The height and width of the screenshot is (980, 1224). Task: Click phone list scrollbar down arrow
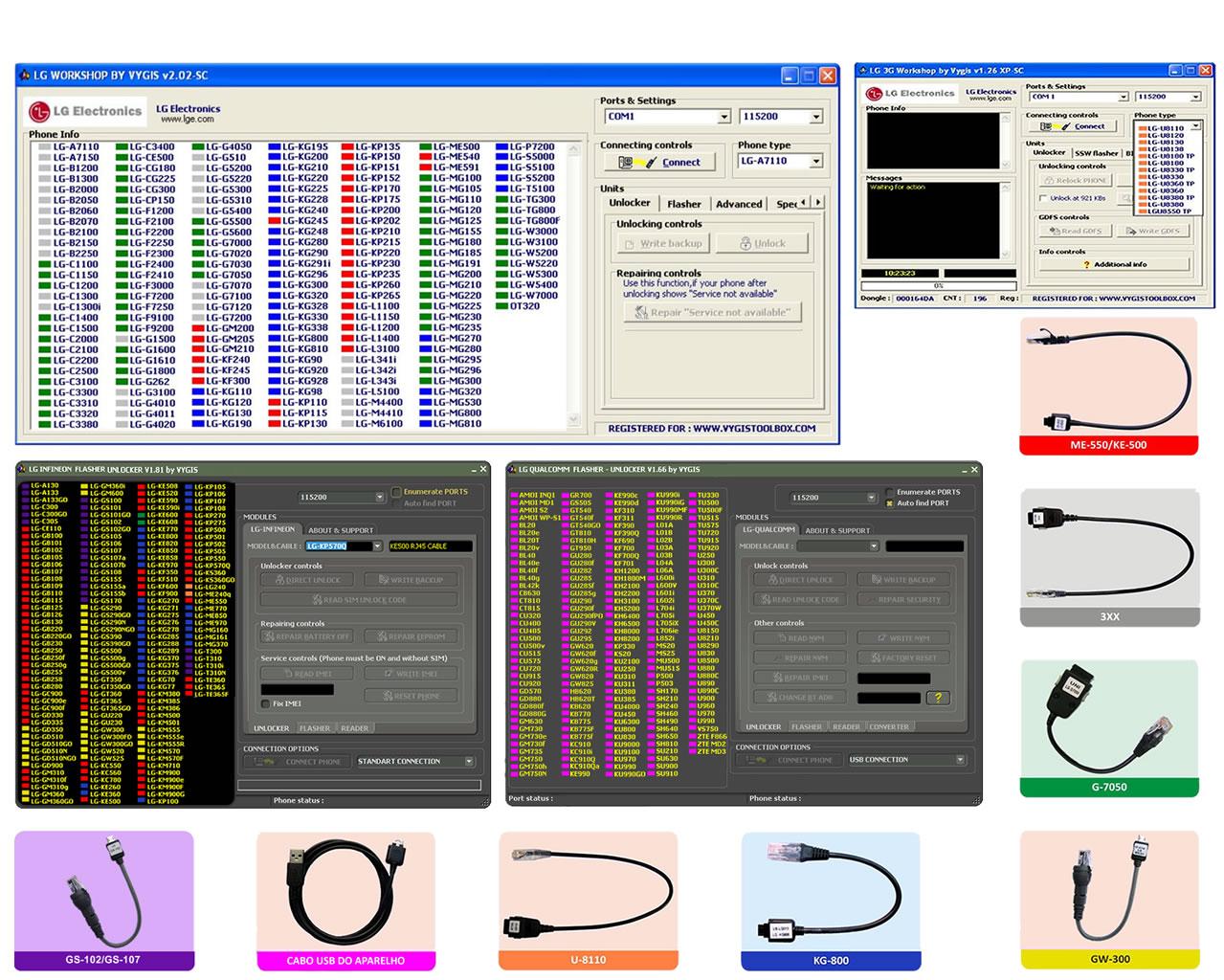click(573, 419)
